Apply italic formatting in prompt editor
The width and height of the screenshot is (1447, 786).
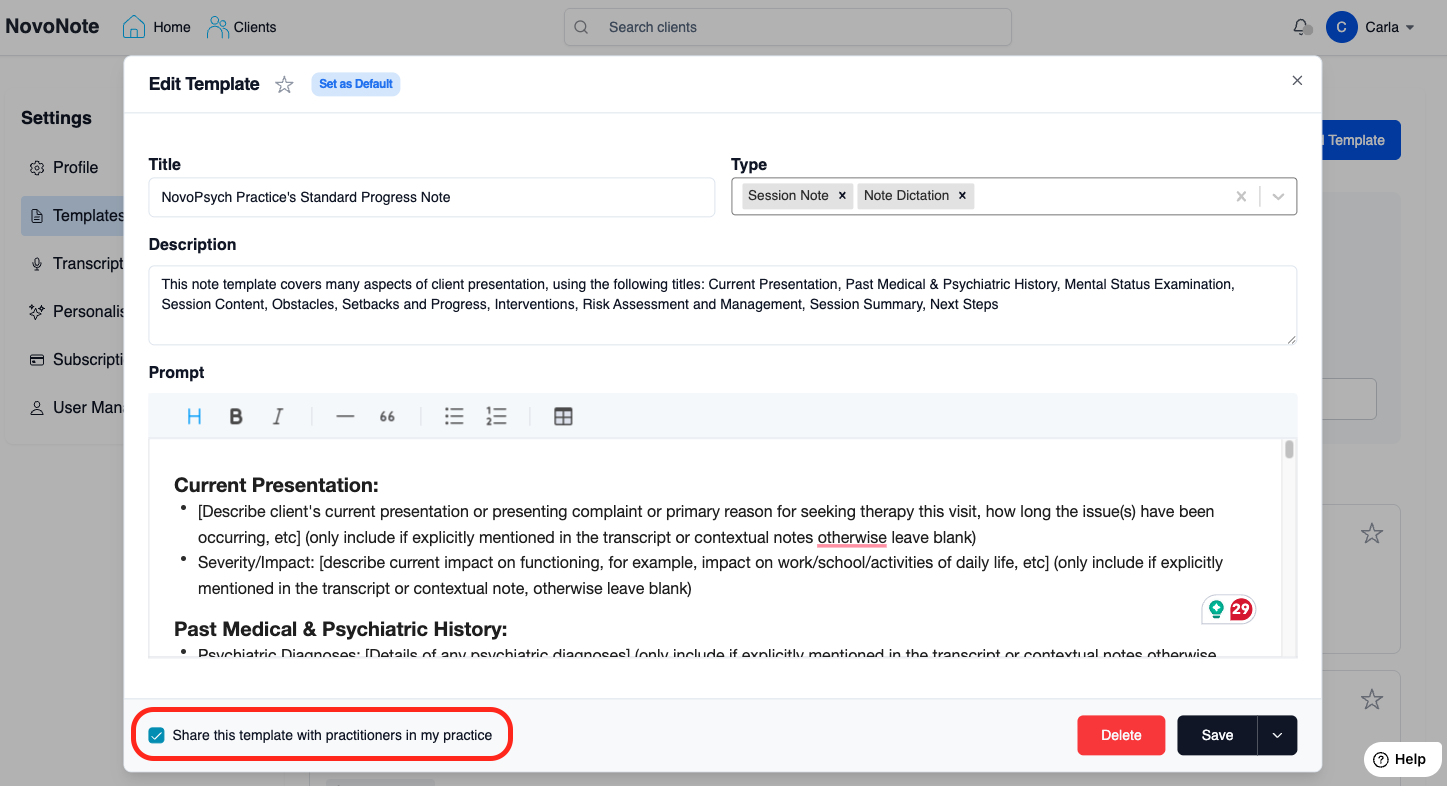[278, 417]
